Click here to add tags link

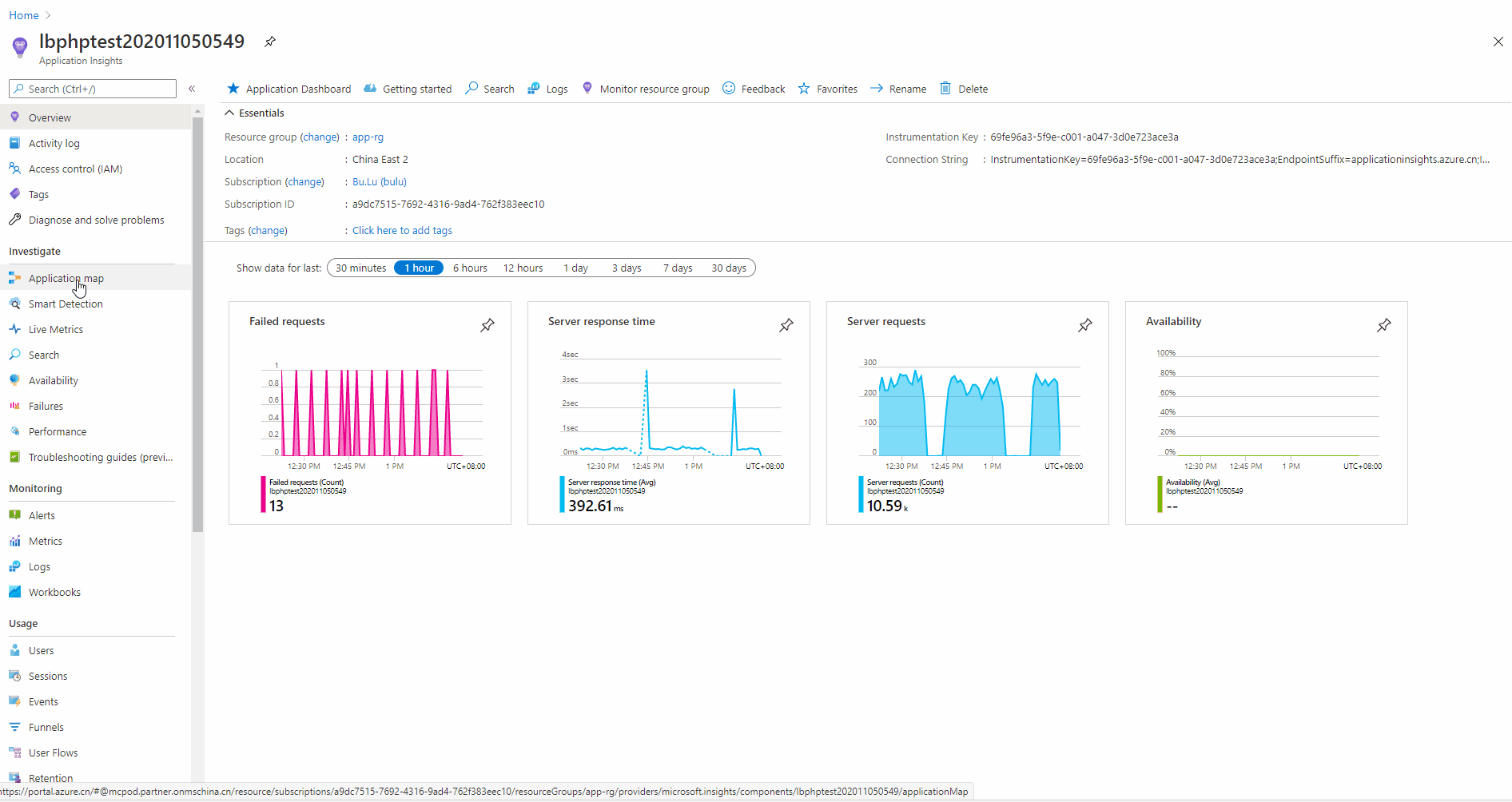(x=402, y=230)
